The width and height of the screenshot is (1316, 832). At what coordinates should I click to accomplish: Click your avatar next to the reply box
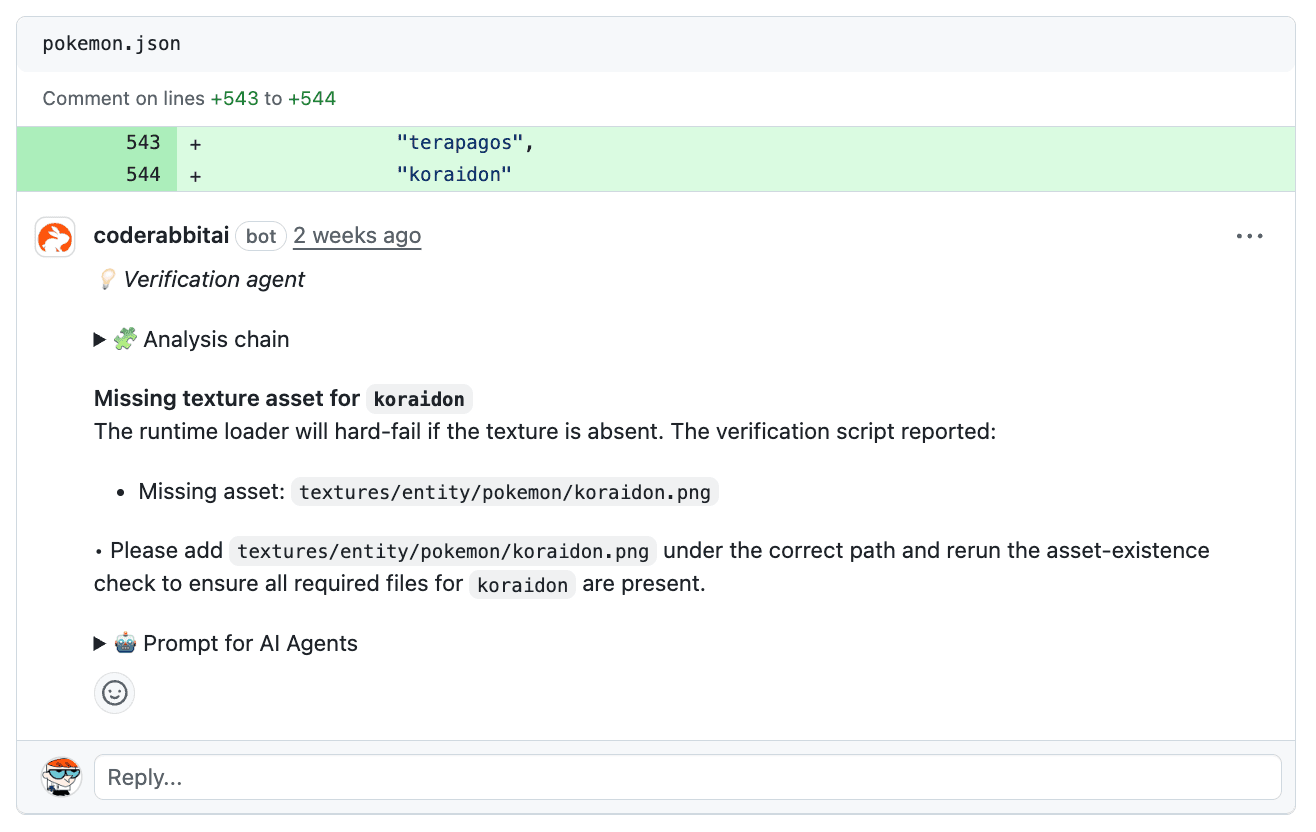tap(61, 777)
